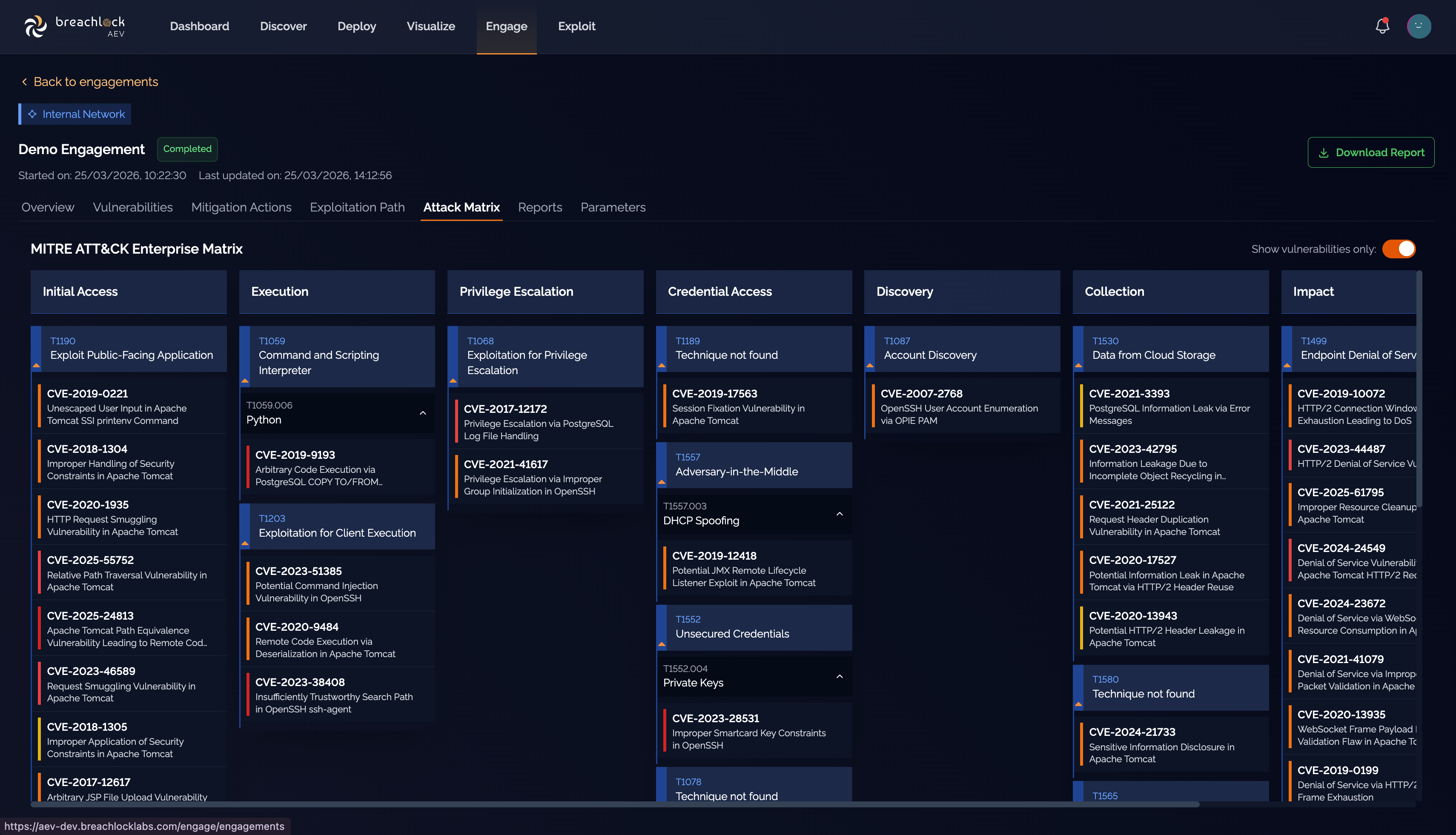Open CVE-2019-0221 vulnerability card

coord(129,406)
